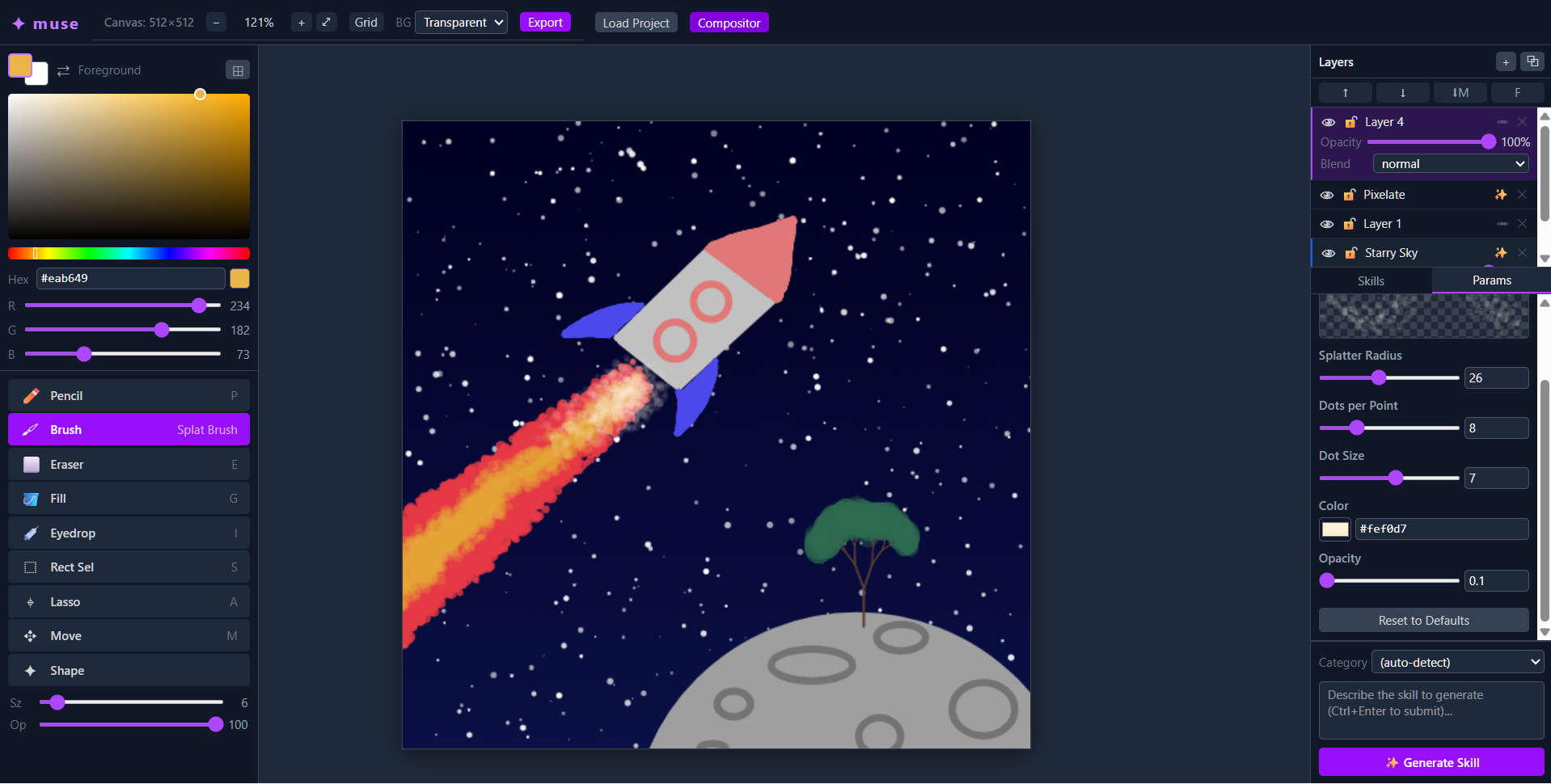Screen dimensions: 1551x784
Task: Select the Eraser tool
Action: coord(129,465)
